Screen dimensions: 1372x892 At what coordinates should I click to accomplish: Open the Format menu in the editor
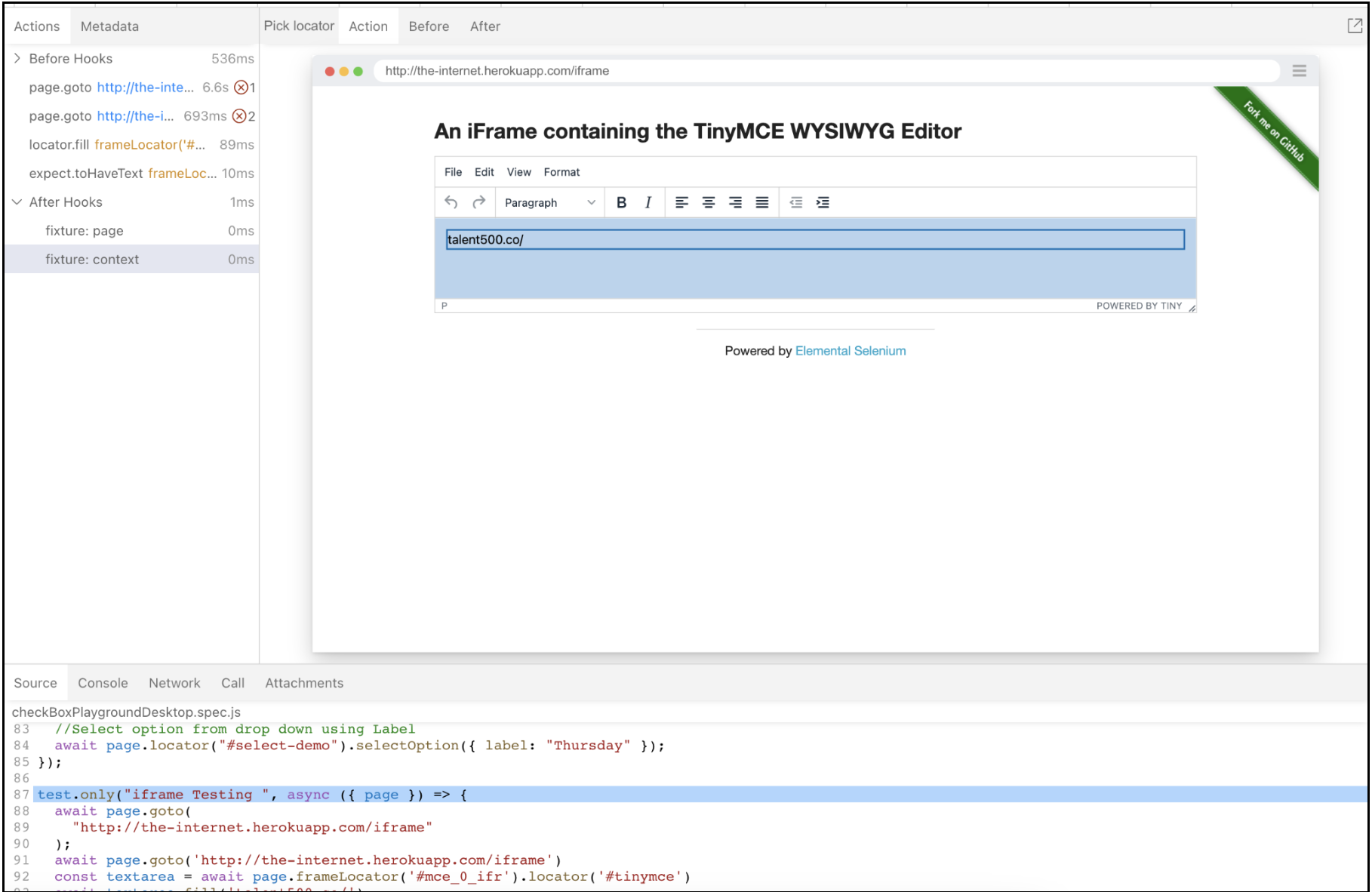coord(561,172)
